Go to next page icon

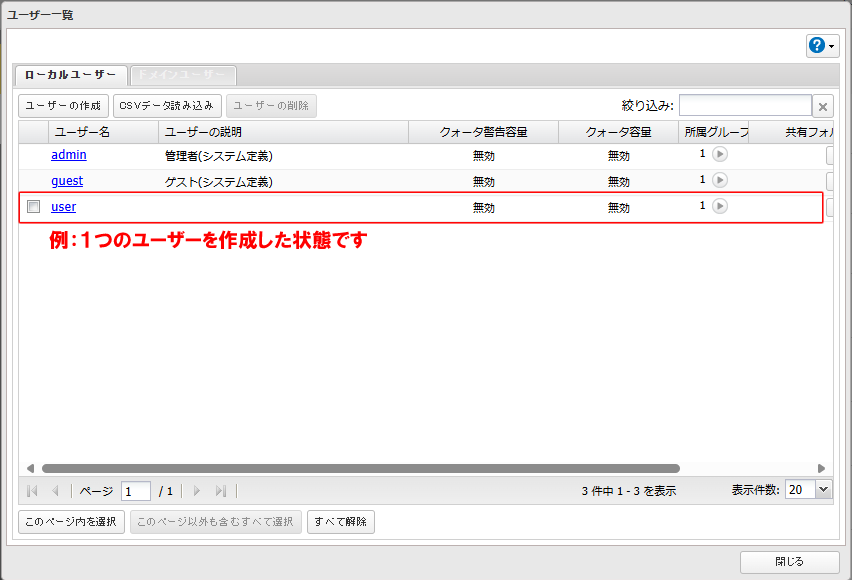(197, 491)
